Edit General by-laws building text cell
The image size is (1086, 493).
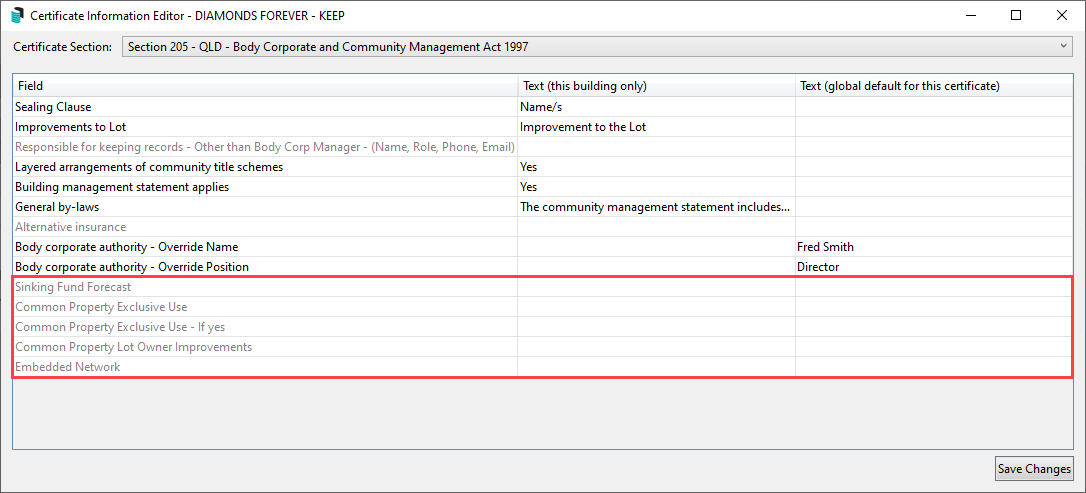[x=656, y=207]
